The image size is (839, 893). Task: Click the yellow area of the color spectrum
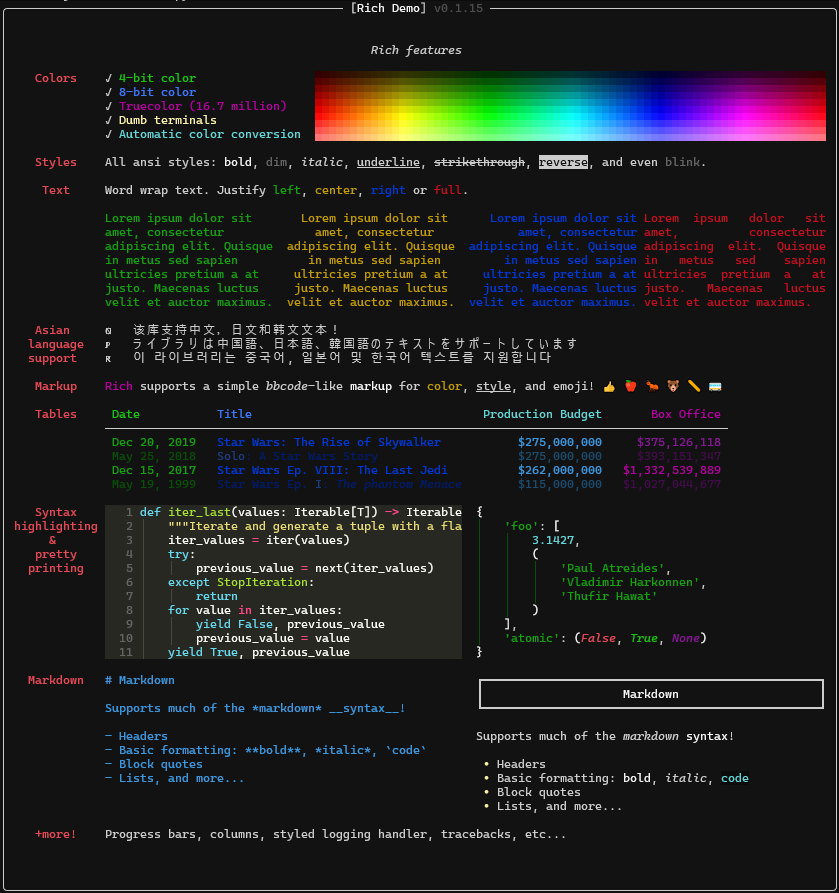404,117
